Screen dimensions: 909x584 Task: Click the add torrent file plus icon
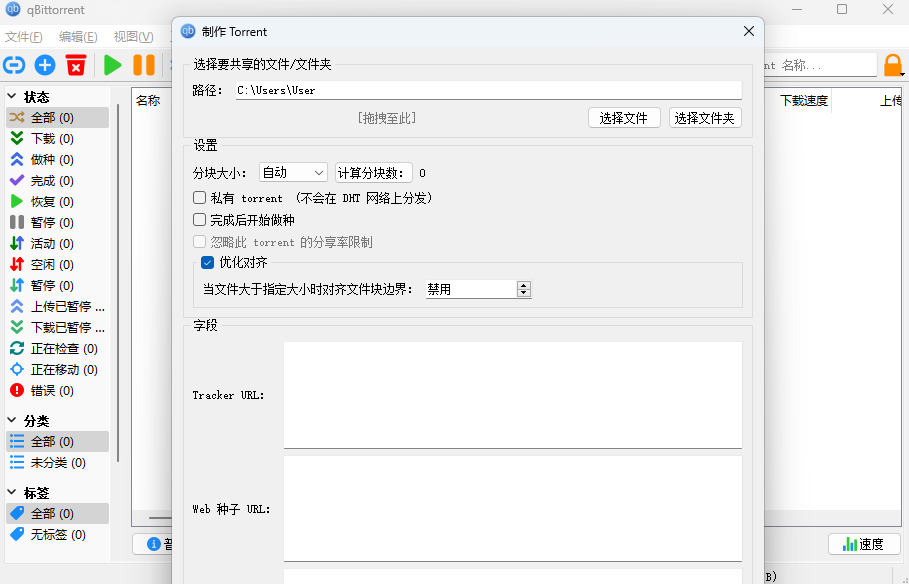(x=43, y=64)
